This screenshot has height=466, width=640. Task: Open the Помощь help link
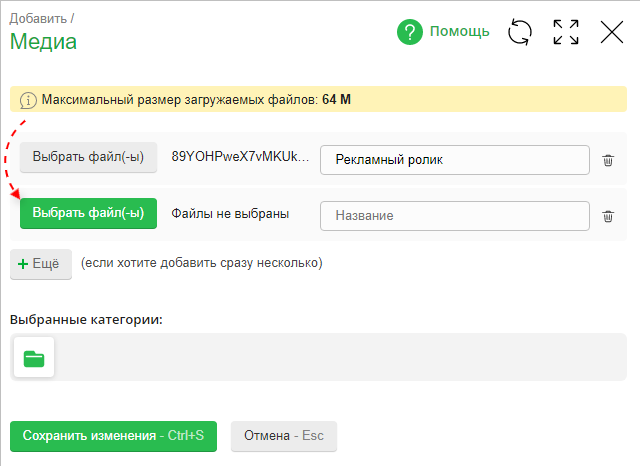(459, 32)
